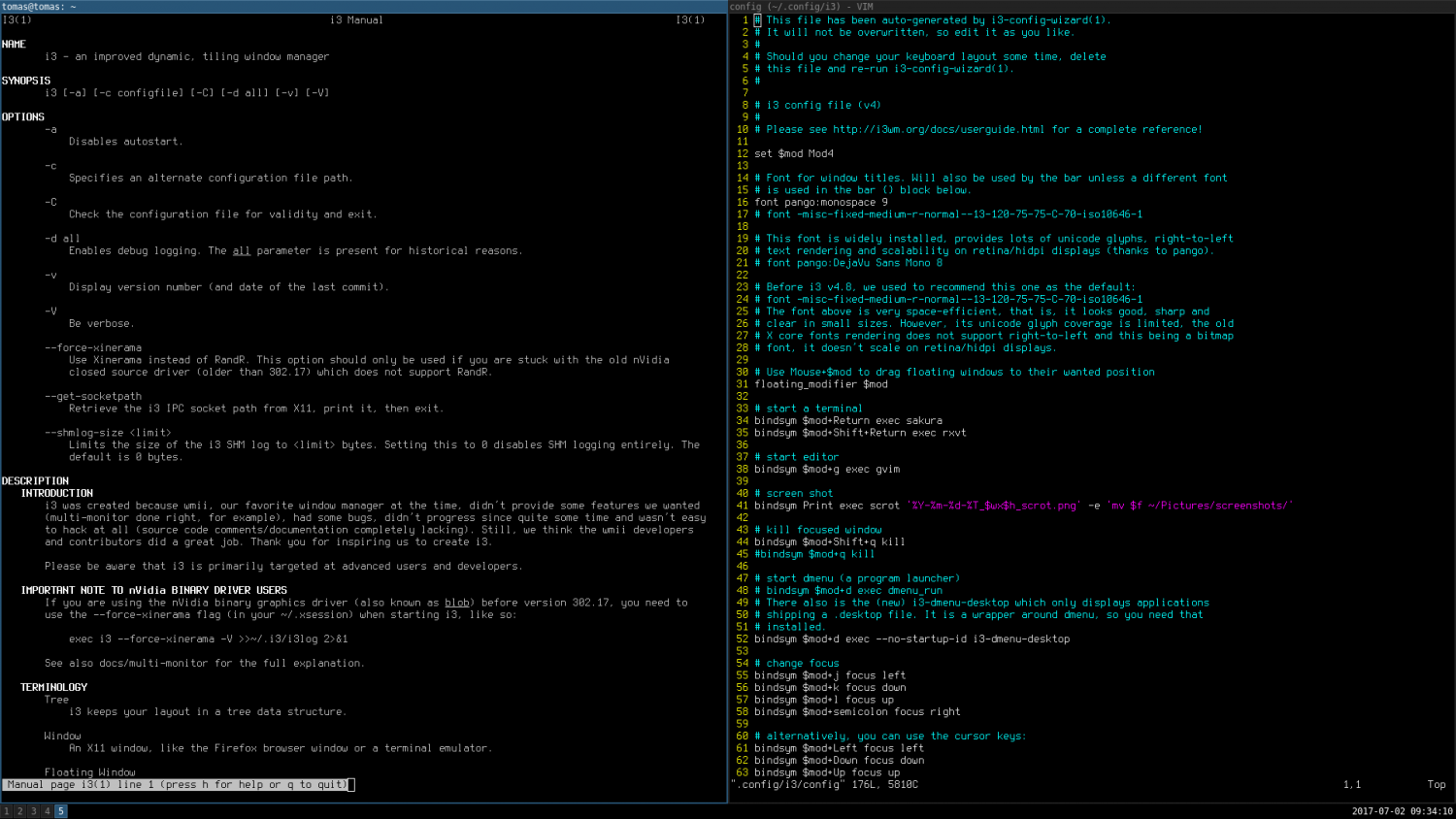Click 'bindsym $mod+l focus up' line
The width and height of the screenshot is (1456, 819).
click(824, 700)
